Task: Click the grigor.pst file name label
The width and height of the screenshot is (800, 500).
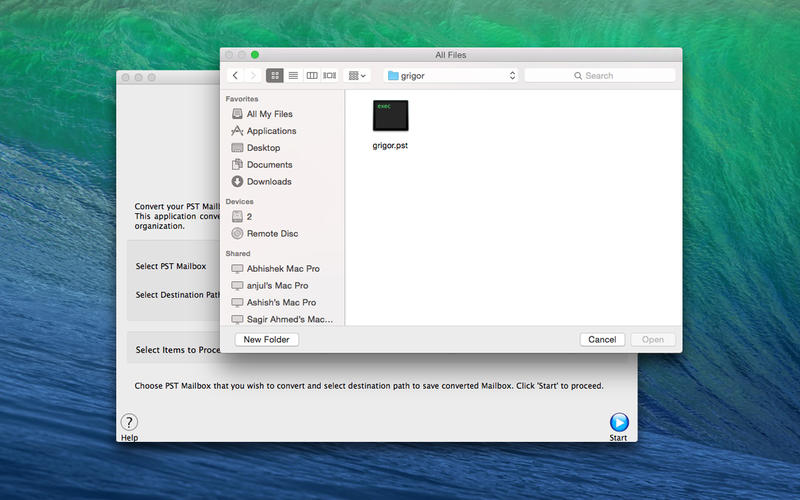Action: pos(390,145)
